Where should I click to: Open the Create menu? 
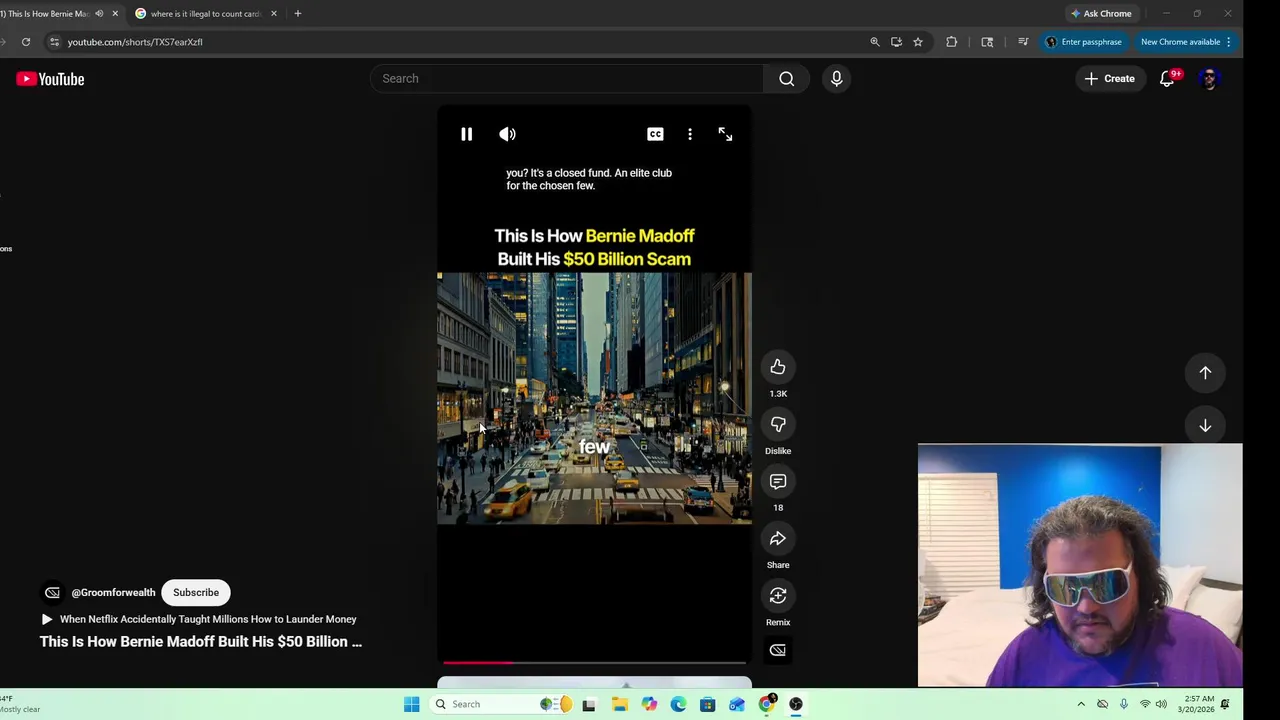(x=1110, y=79)
